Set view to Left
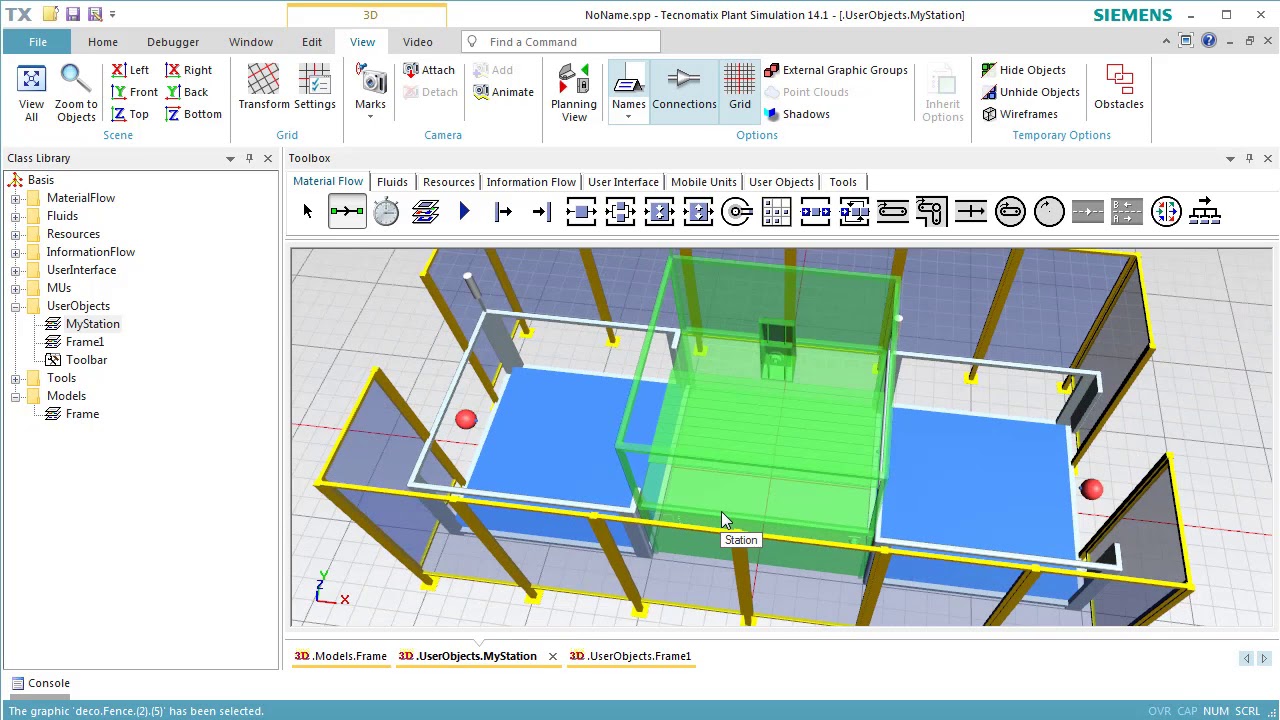1280x720 pixels. point(130,70)
